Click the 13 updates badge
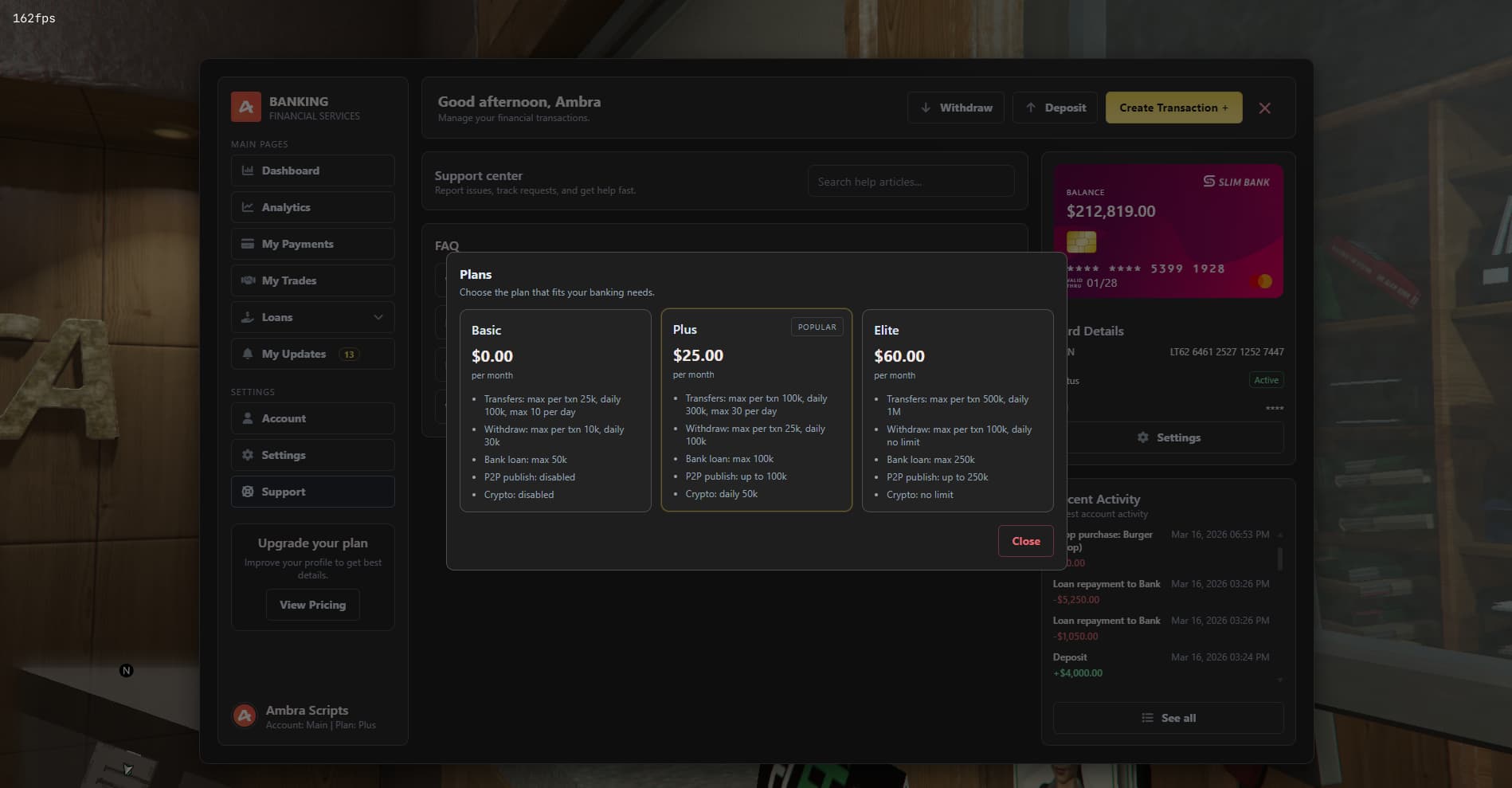1512x788 pixels. (349, 355)
